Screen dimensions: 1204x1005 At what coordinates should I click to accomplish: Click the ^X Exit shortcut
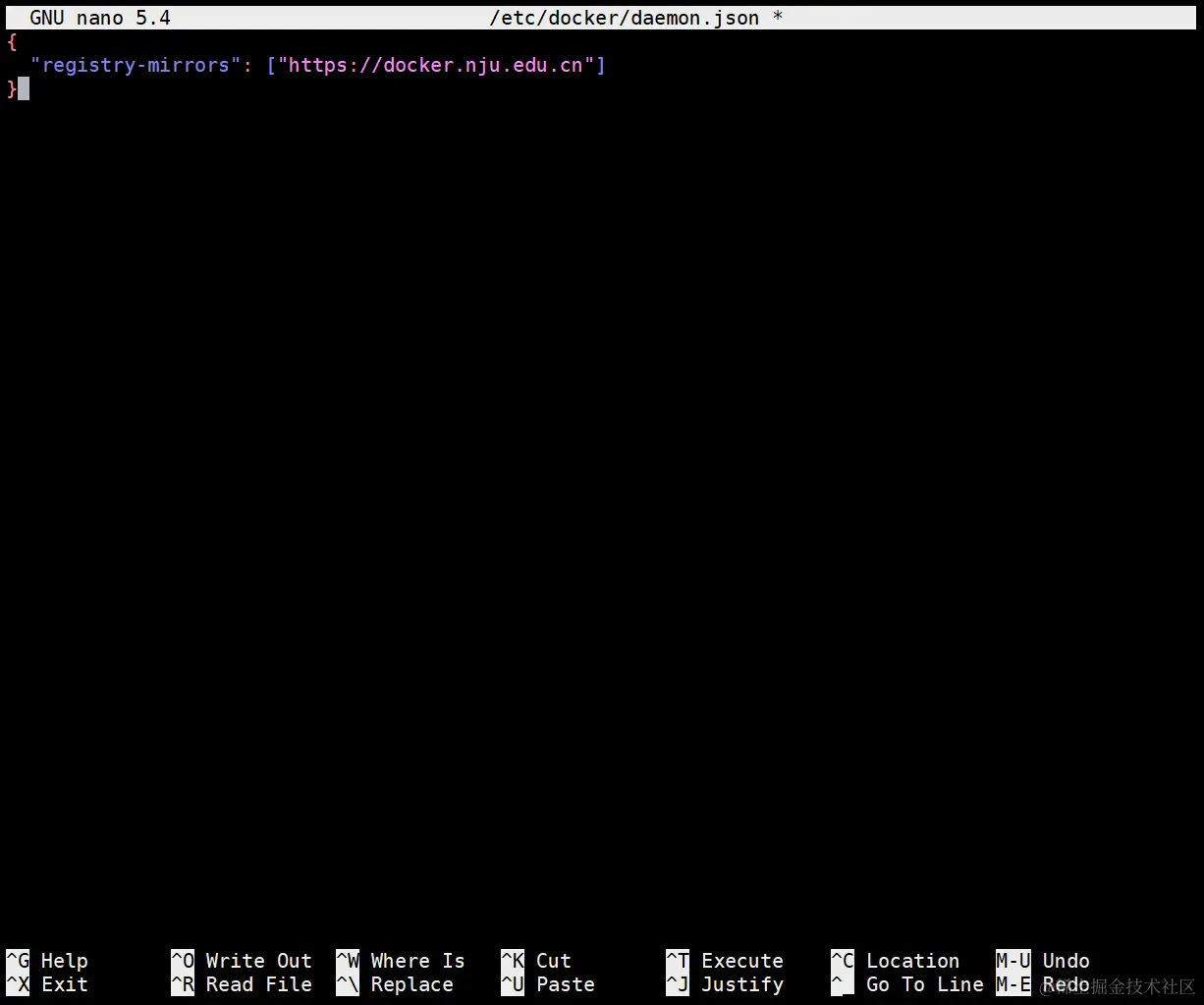47,984
